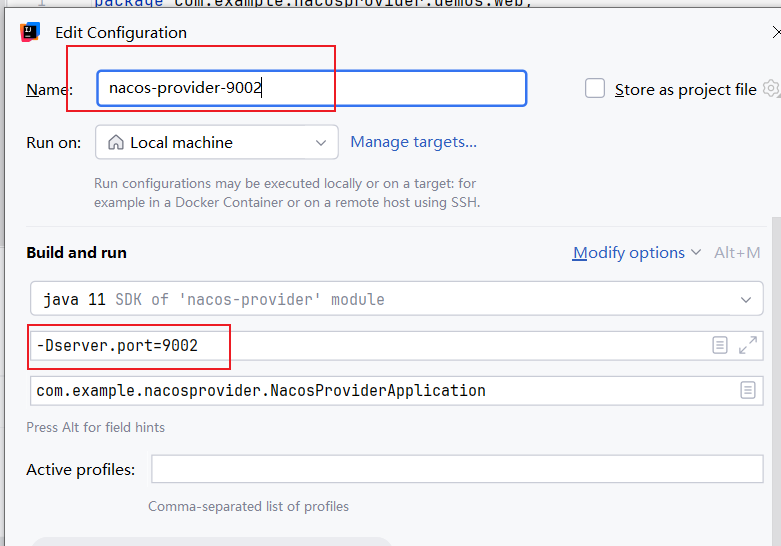Expand the VM options field with arrows icon
This screenshot has width=781, height=546.
(x=748, y=345)
